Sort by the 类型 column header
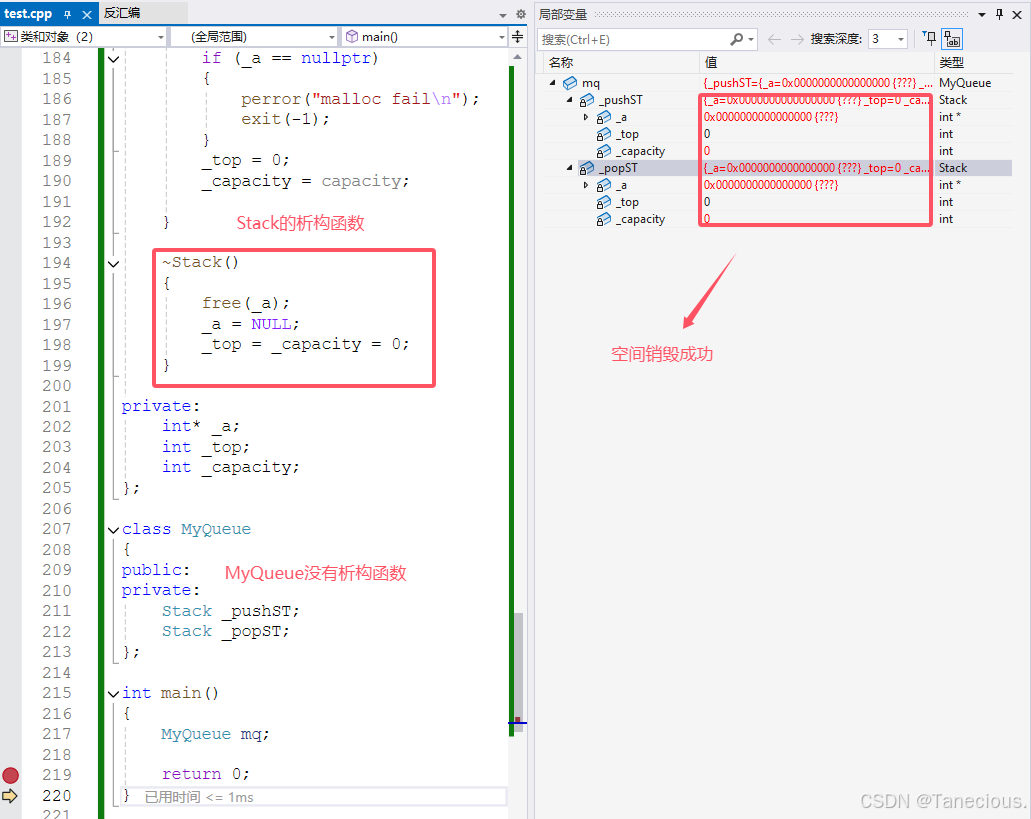This screenshot has height=819, width=1031. coord(973,62)
